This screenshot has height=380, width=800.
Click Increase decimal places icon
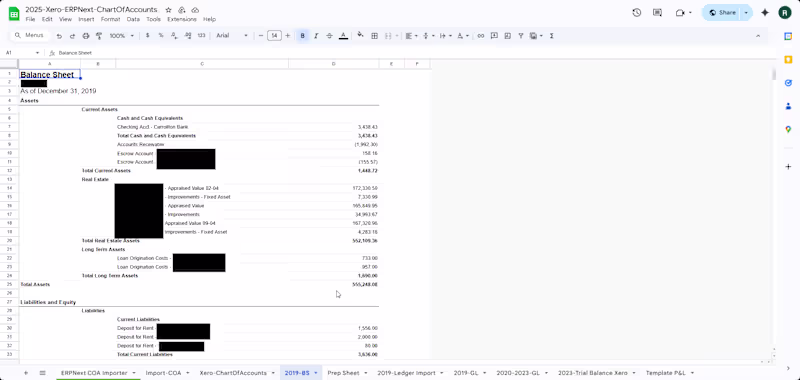click(187, 36)
